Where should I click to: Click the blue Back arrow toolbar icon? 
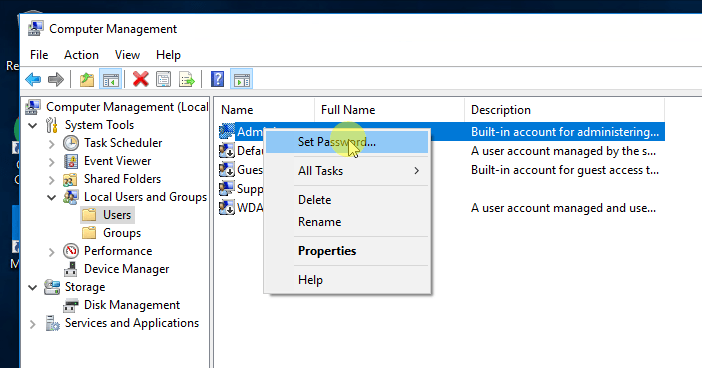tap(33, 80)
